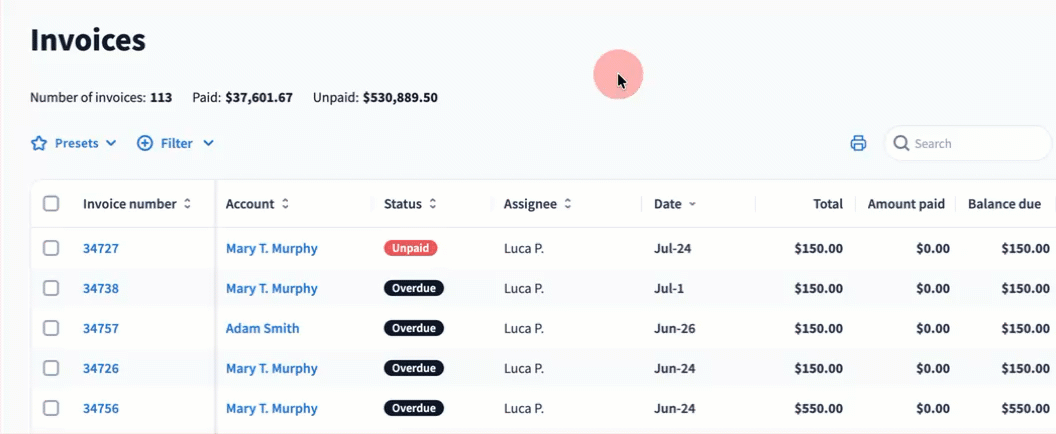Select checkbox for invoice 34757
Image resolution: width=1056 pixels, height=434 pixels.
(51, 328)
